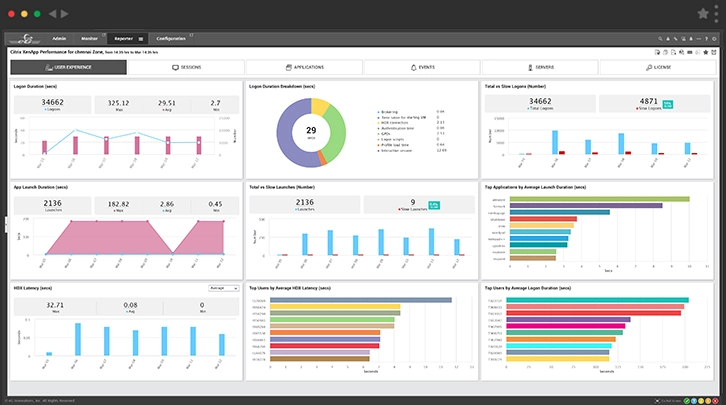Viewport: 726px width, 405px height.
Task: Click the green percentage badge beside 9 slow launches
Action: (x=434, y=205)
